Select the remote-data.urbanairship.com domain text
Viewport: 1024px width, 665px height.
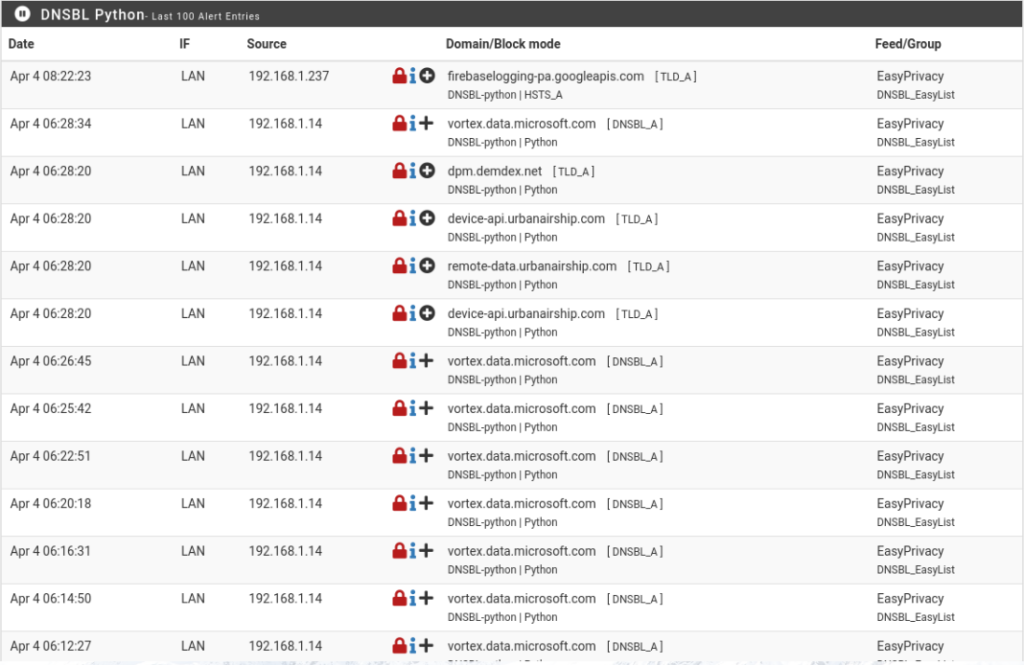(x=532, y=266)
